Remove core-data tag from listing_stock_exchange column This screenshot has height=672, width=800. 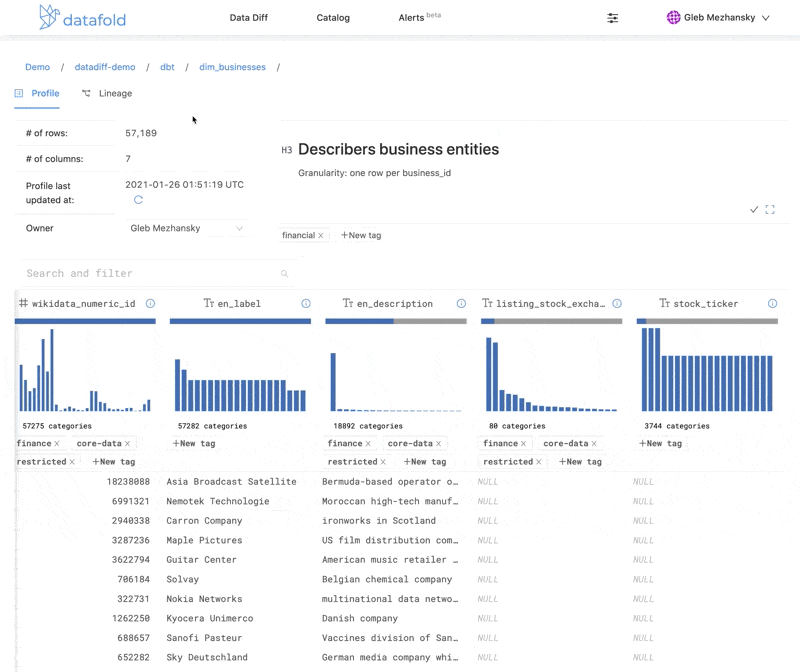pos(594,443)
